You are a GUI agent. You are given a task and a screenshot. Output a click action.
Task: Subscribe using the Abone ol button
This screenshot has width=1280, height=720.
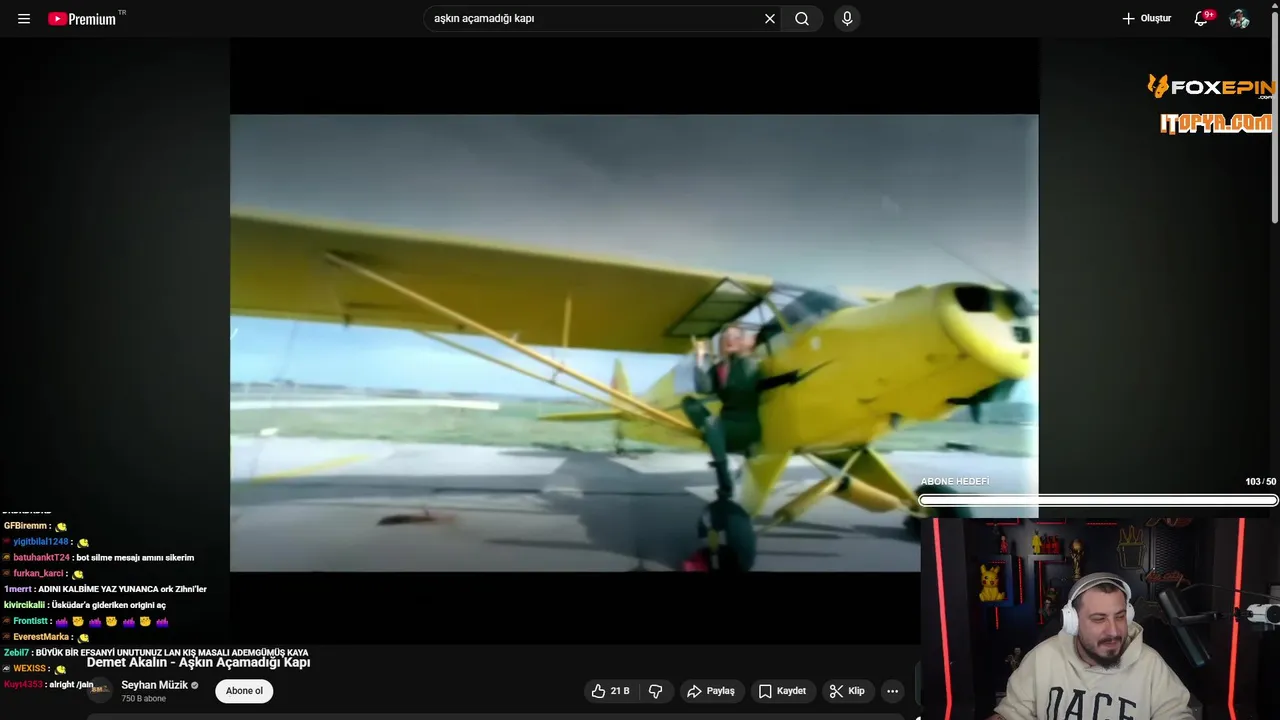coord(244,691)
